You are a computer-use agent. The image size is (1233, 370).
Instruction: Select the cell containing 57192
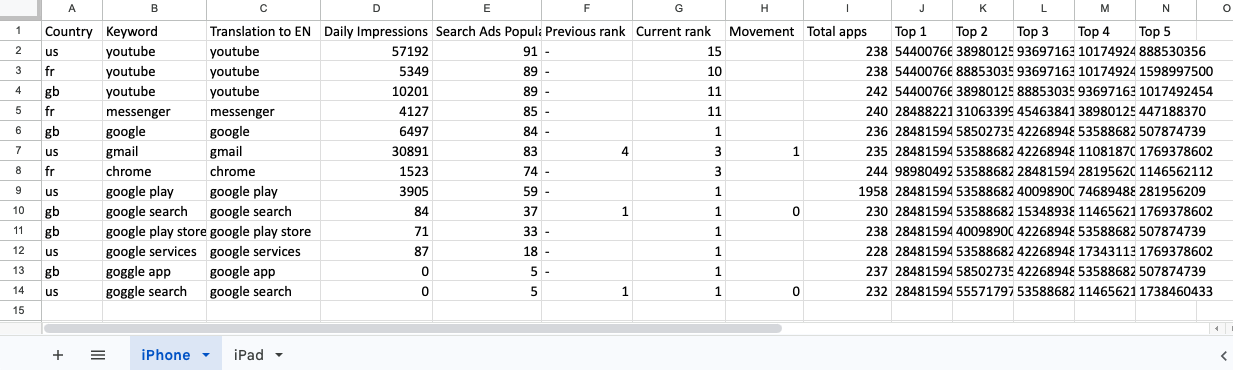click(x=375, y=51)
